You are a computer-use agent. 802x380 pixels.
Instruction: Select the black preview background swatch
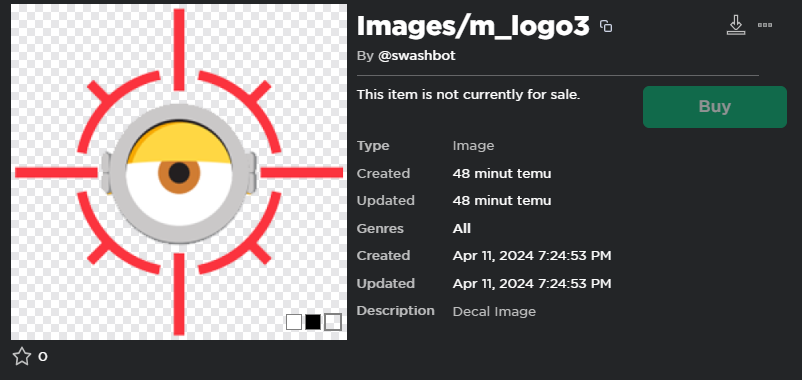tap(313, 322)
